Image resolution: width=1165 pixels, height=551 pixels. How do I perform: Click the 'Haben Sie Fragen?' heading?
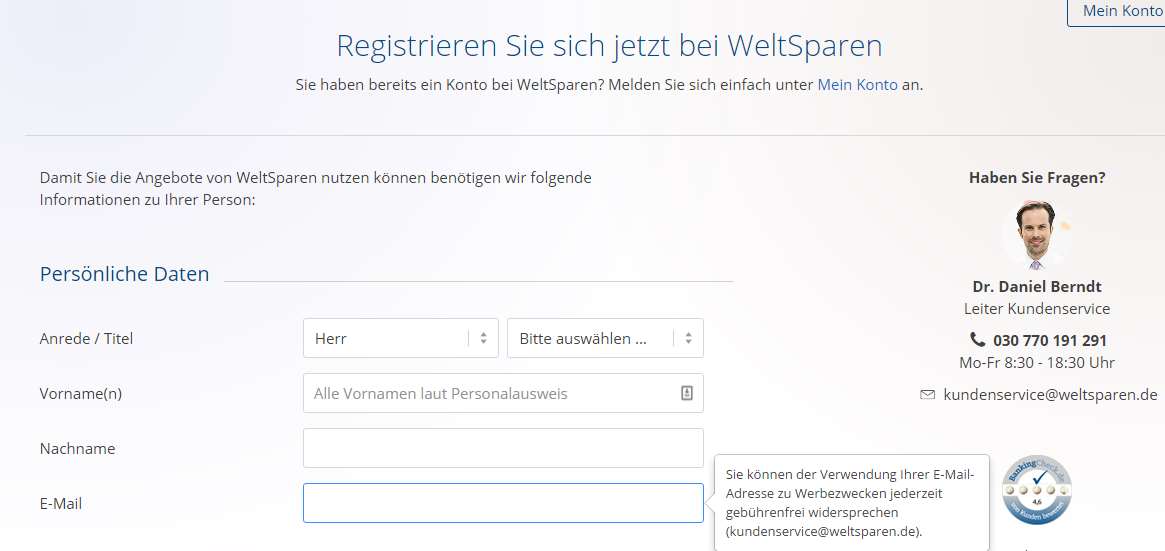1037,178
